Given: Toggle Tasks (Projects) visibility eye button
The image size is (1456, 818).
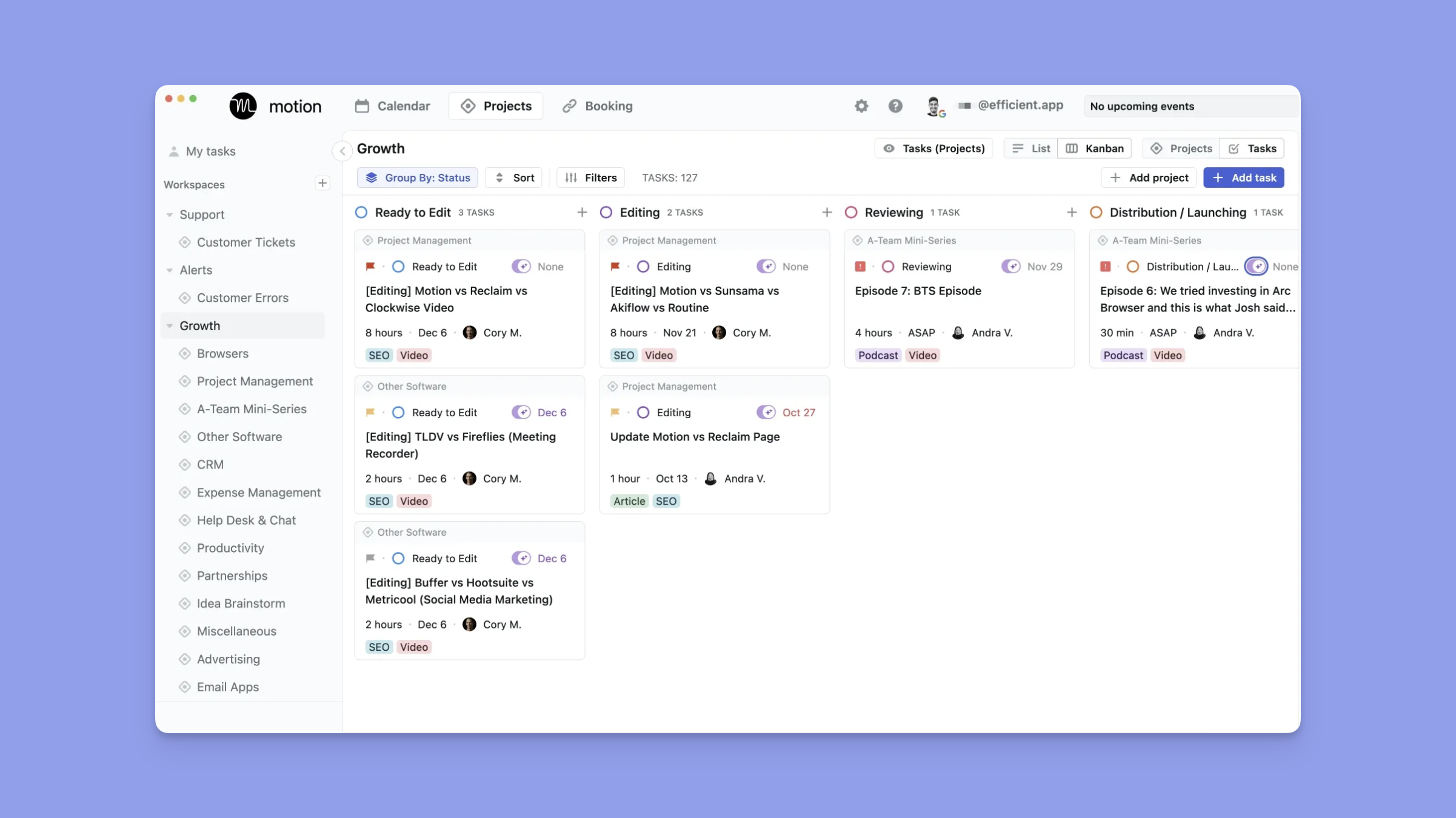Looking at the screenshot, I should (x=933, y=148).
